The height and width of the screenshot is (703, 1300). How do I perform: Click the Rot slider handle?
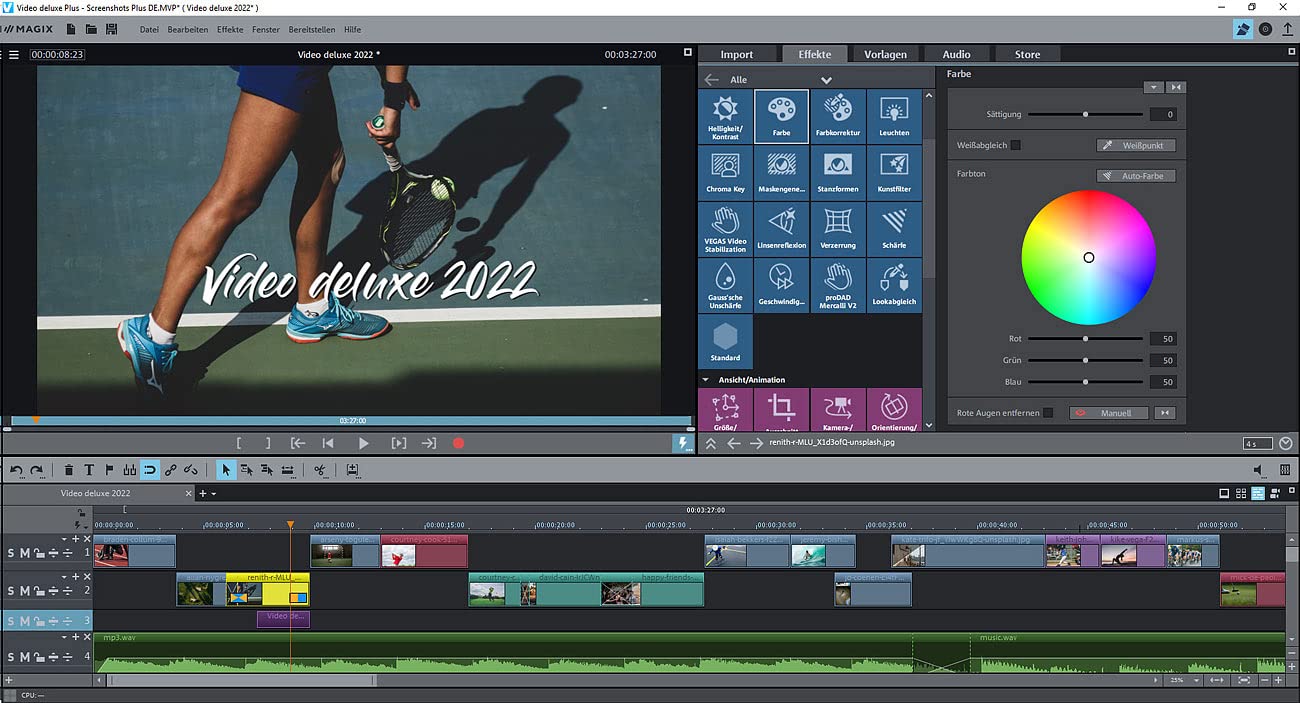(x=1085, y=339)
